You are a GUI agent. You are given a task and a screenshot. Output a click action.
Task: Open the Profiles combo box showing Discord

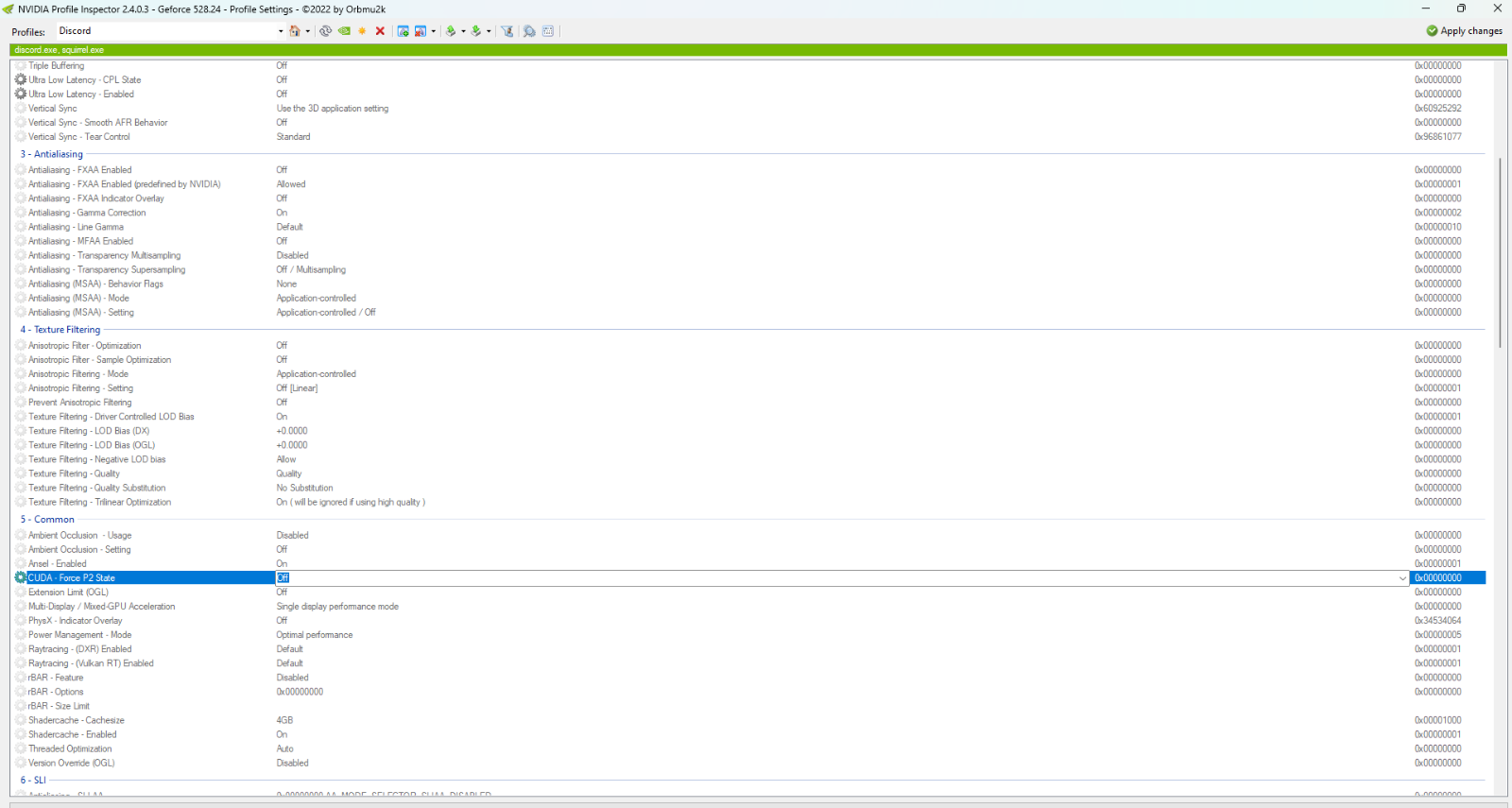click(x=170, y=31)
